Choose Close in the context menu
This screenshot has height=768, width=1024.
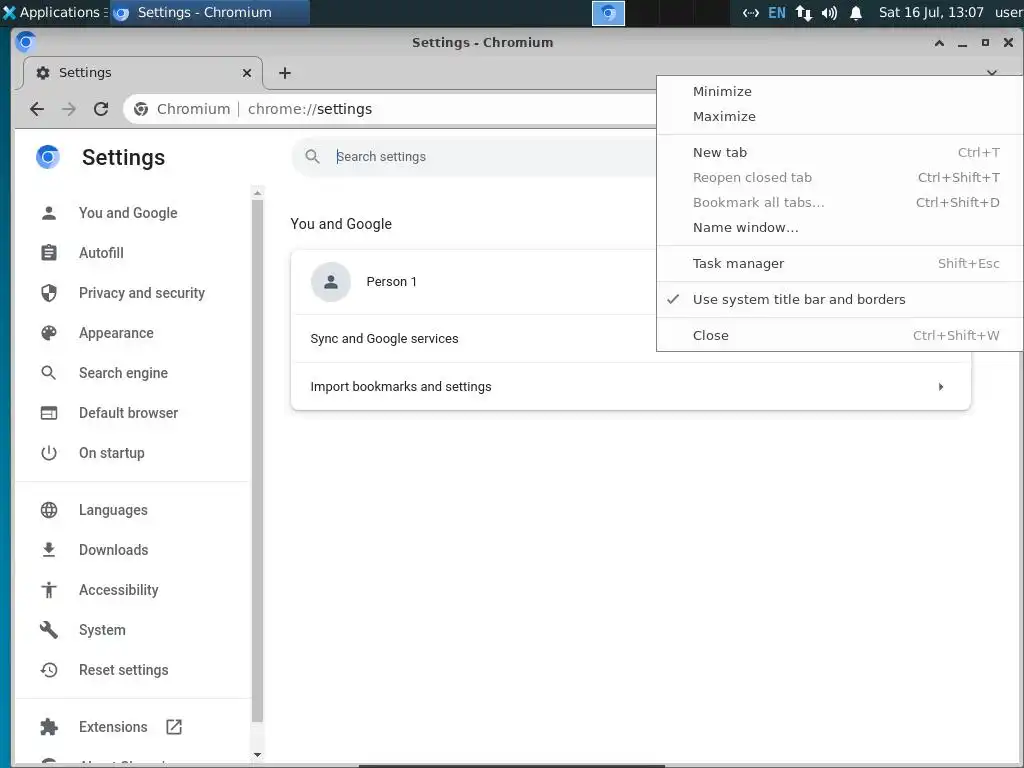coord(840,335)
